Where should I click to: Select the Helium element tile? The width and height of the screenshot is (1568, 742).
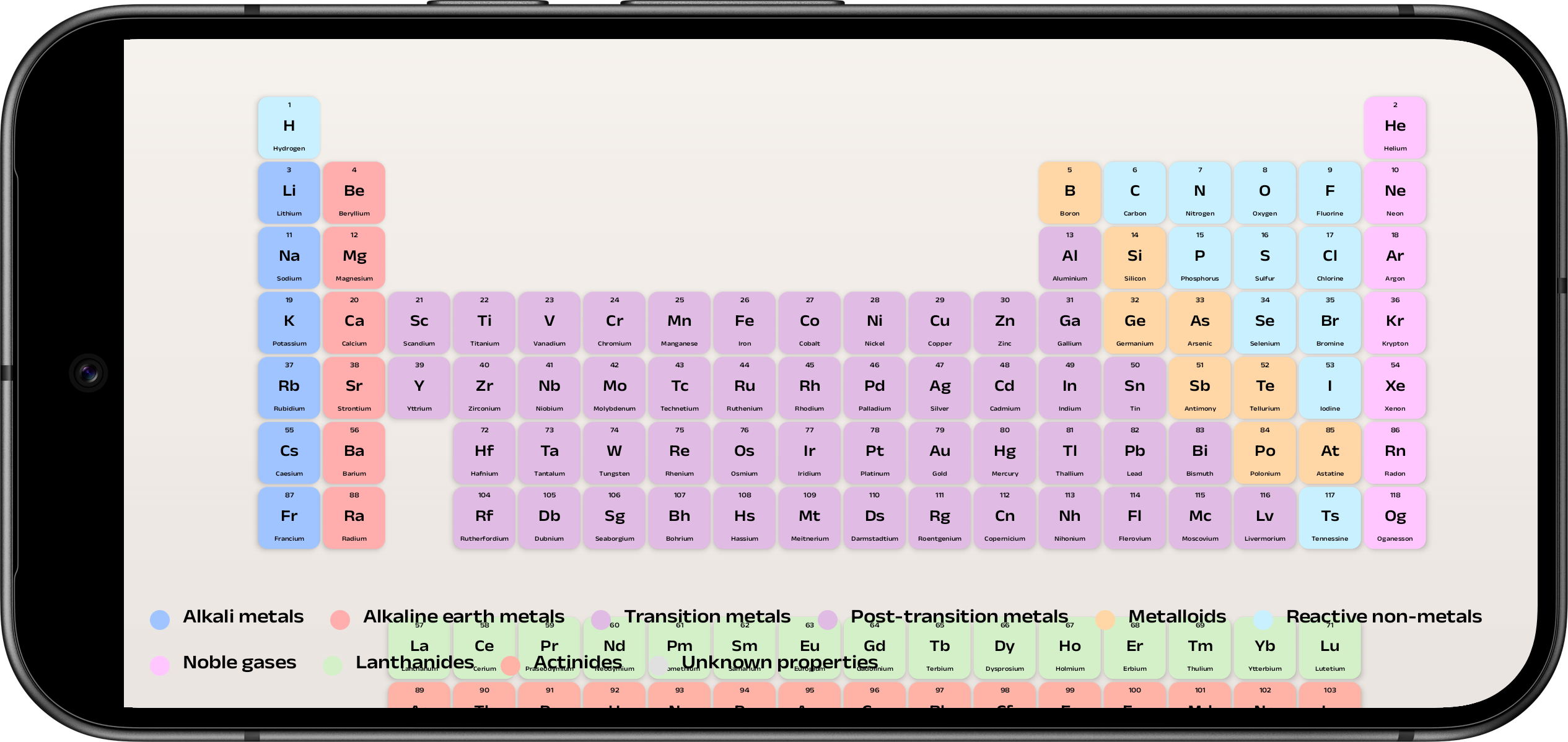click(x=1395, y=128)
